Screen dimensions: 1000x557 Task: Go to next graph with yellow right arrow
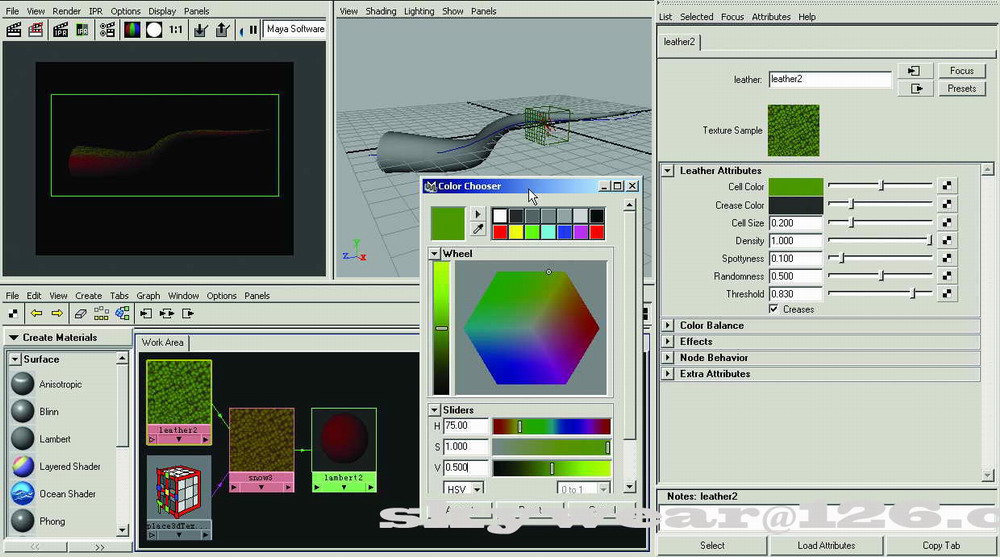(x=57, y=313)
